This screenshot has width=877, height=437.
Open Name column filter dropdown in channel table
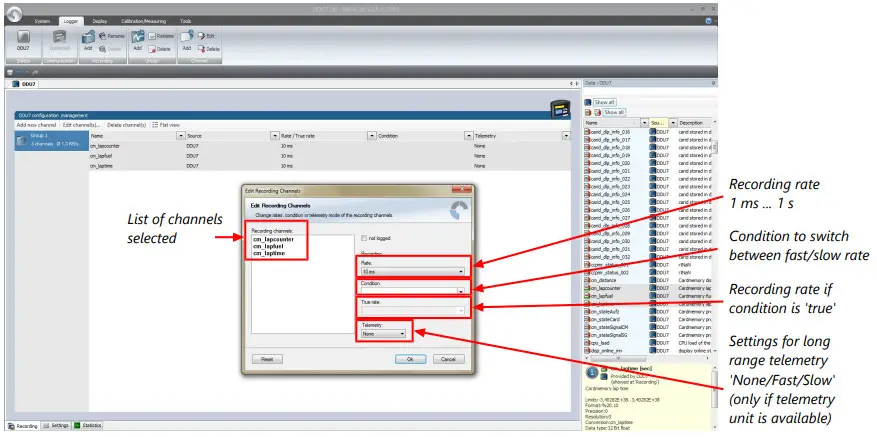click(x=181, y=136)
